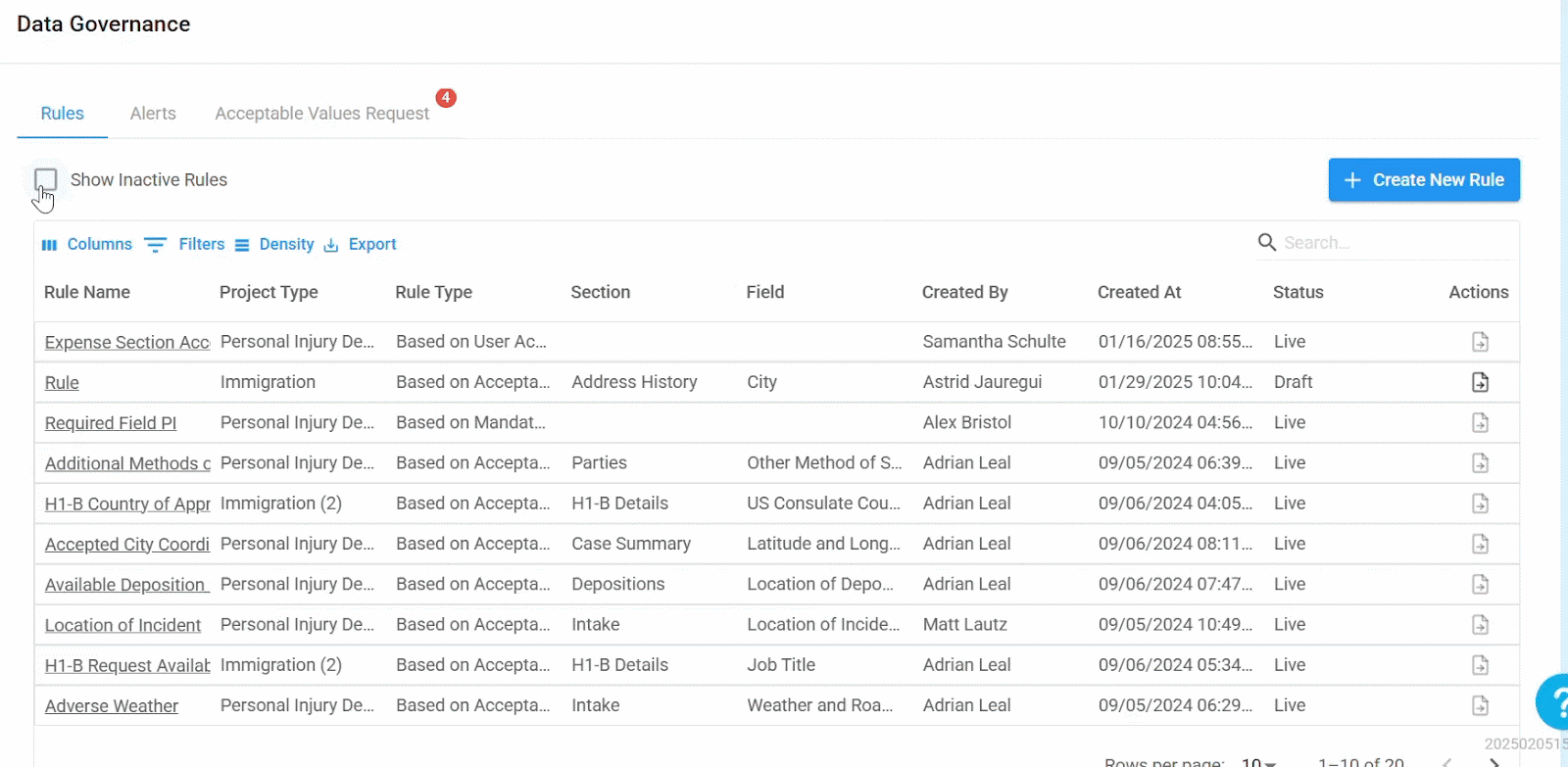
Task: Open Required Field PI rule
Action: coord(111,423)
